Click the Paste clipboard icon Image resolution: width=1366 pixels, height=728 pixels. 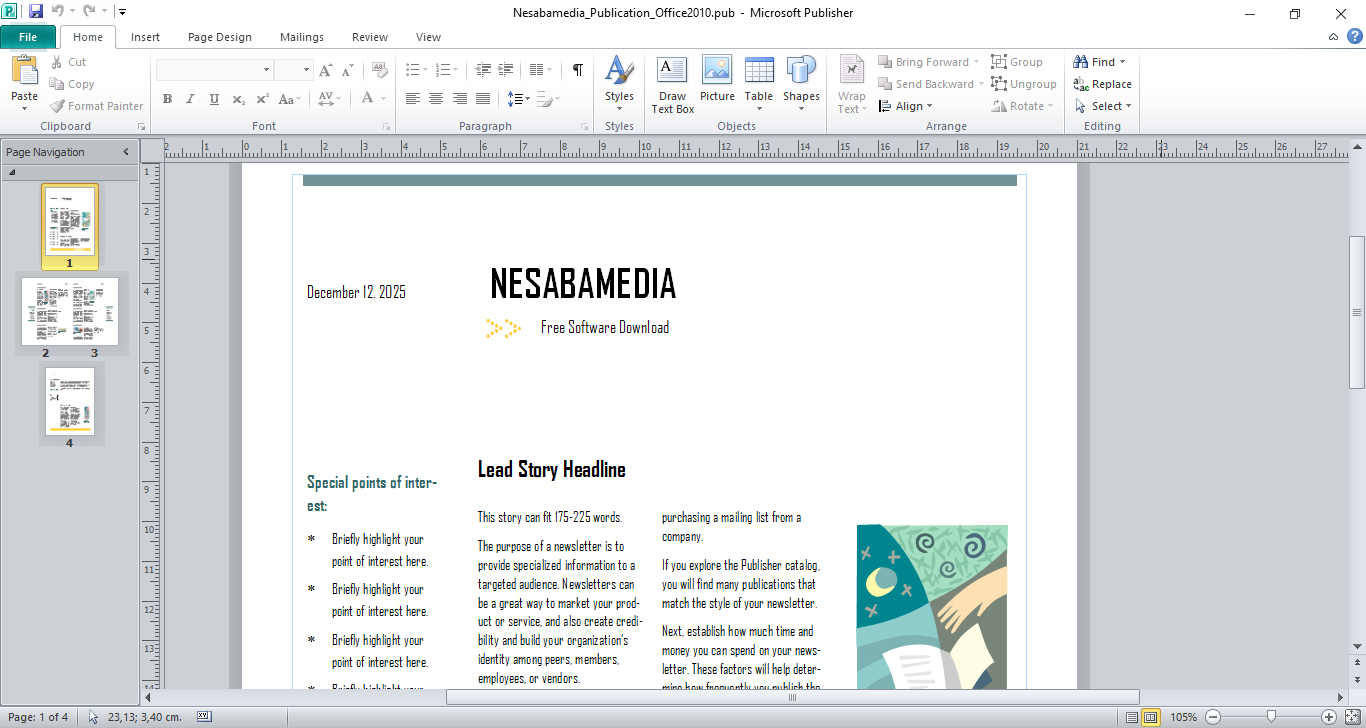tap(24, 72)
